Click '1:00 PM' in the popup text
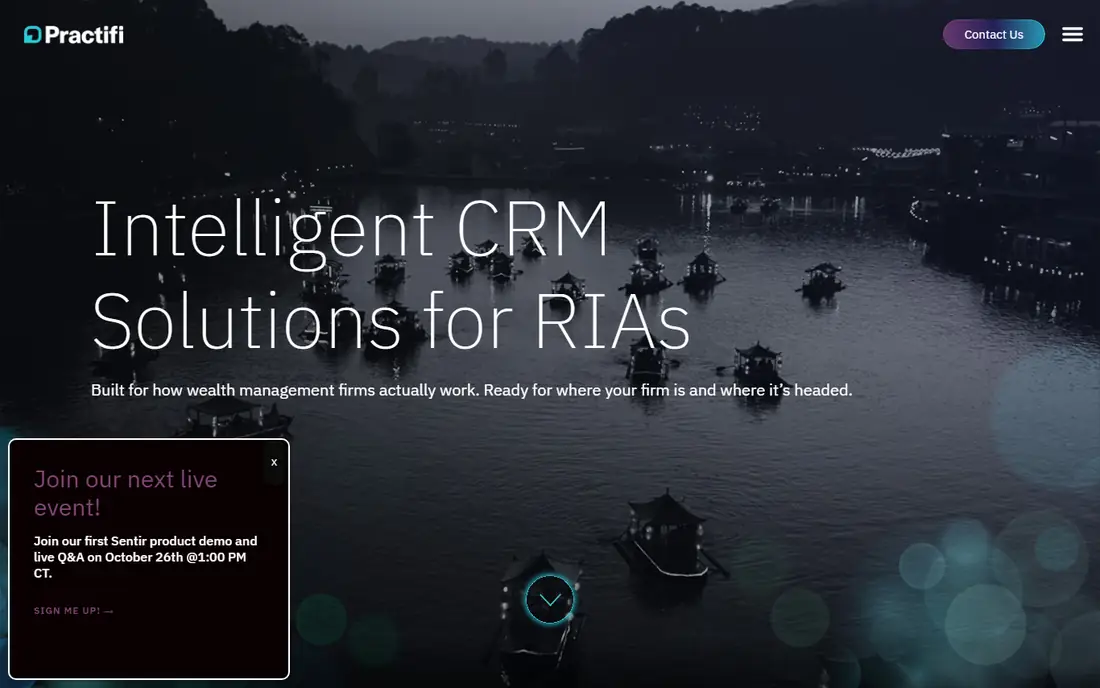The image size is (1100, 688). pyautogui.click(x=222, y=557)
